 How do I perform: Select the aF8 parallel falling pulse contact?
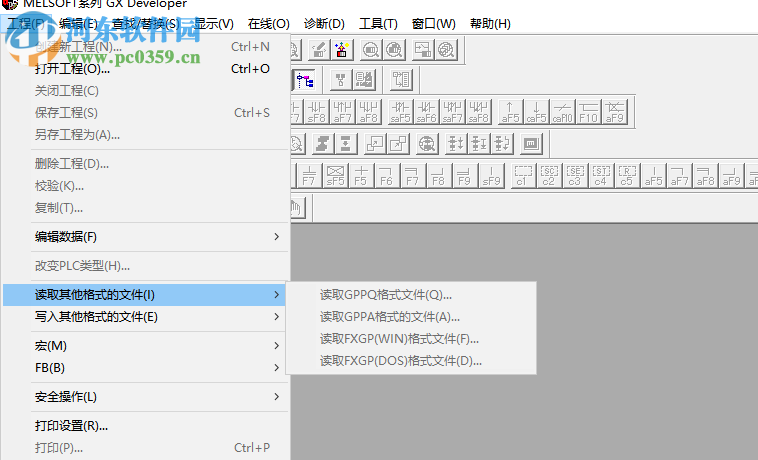(x=368, y=112)
